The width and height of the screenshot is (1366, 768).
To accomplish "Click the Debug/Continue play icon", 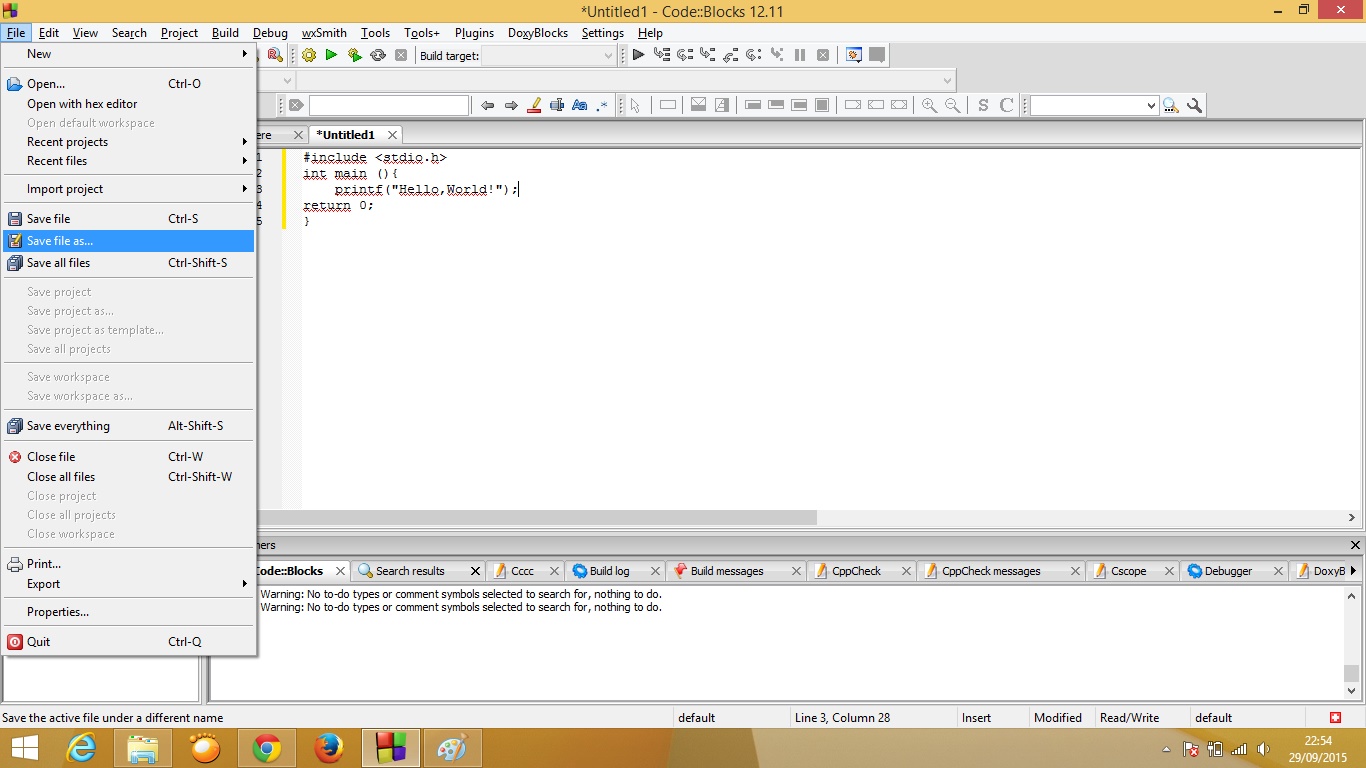I will click(638, 55).
